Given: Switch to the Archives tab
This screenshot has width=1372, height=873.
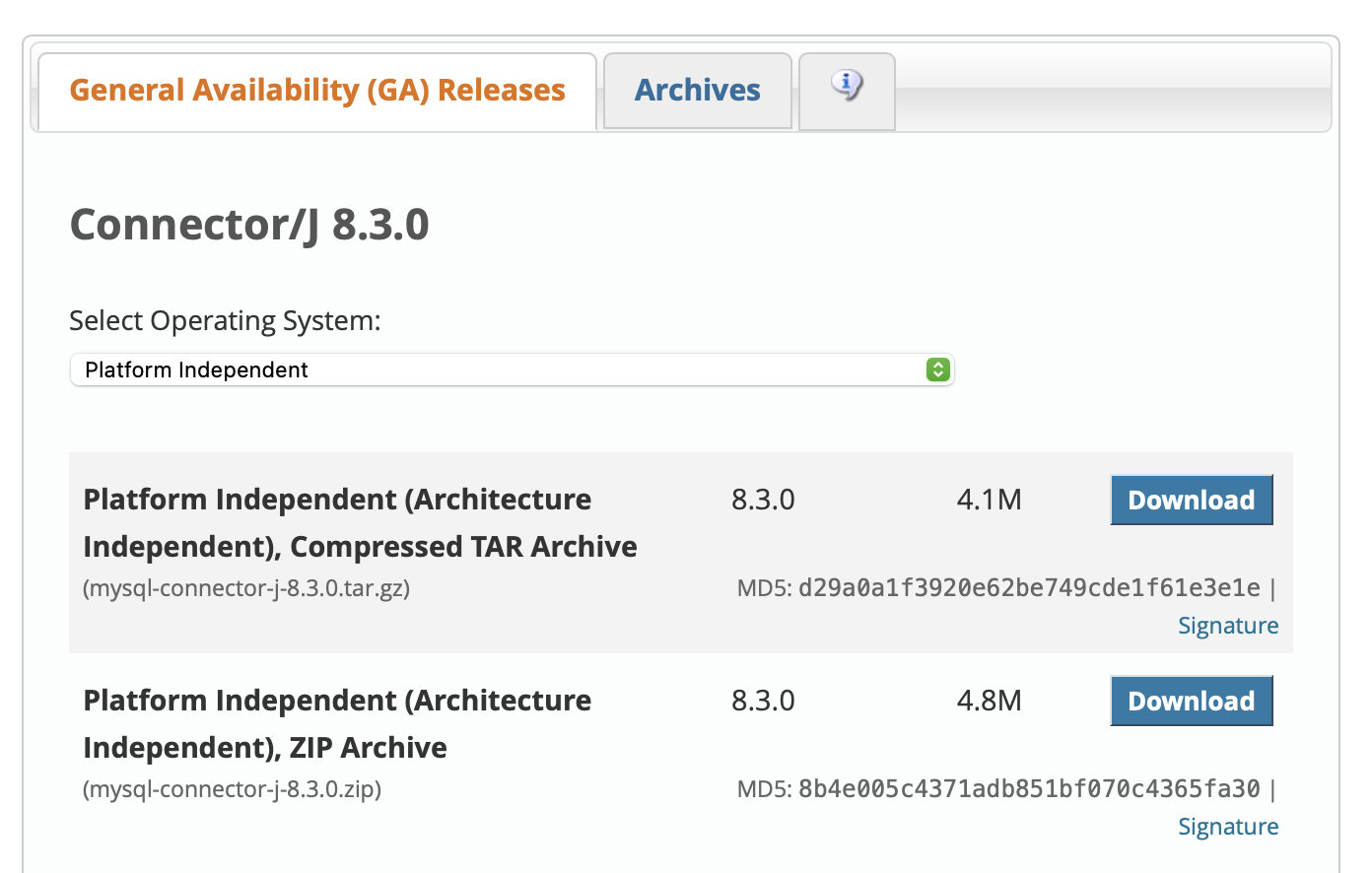Looking at the screenshot, I should click(x=698, y=91).
